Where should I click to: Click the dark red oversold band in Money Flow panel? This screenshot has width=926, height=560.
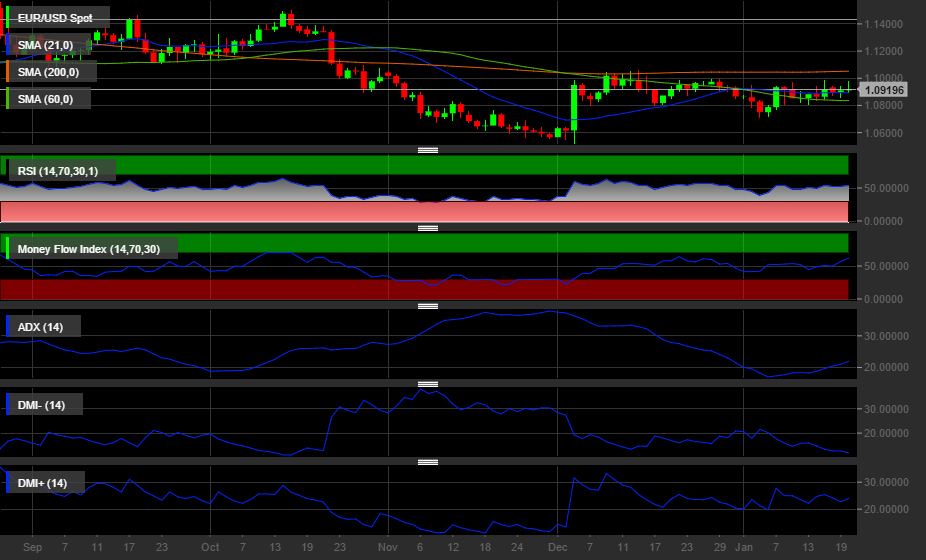424,289
